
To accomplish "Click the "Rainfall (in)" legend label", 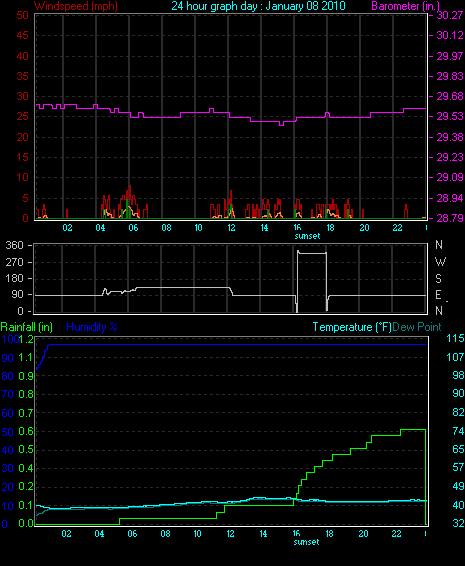I will [x=27, y=327].
